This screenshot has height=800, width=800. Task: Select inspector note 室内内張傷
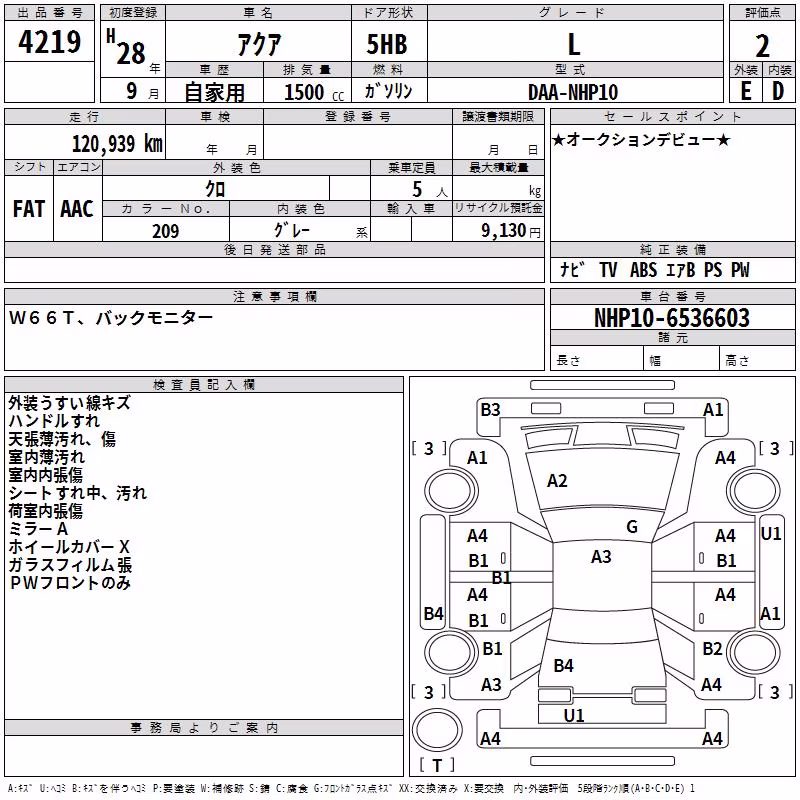(x=46, y=474)
